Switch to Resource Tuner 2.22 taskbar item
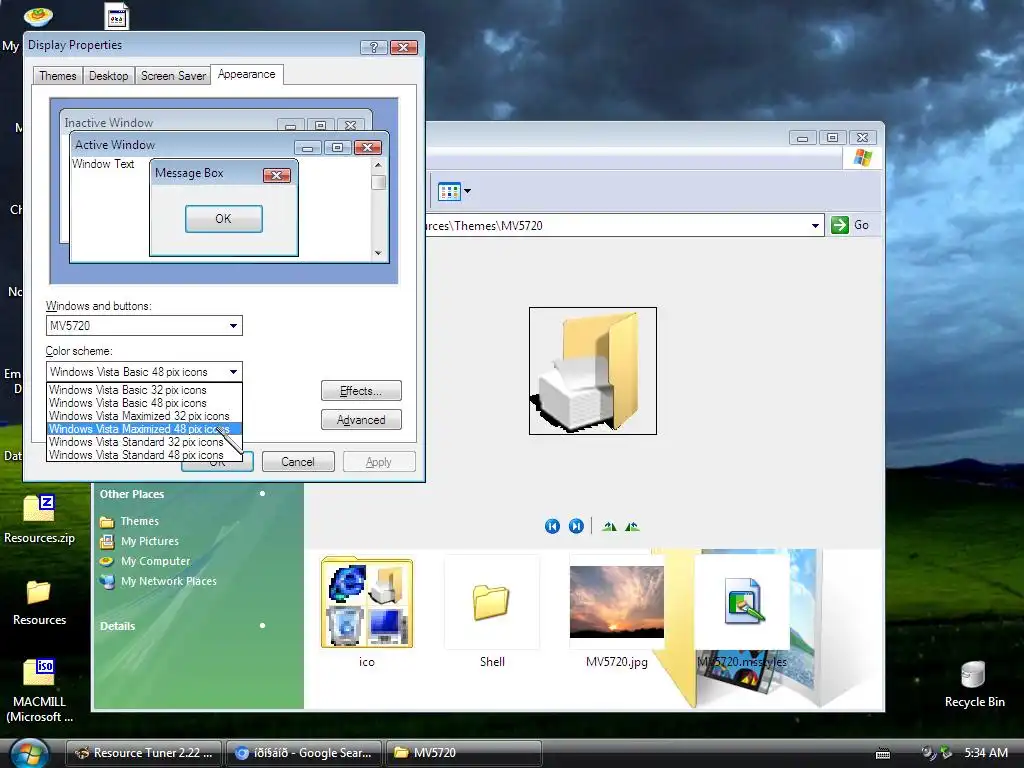 (x=144, y=753)
